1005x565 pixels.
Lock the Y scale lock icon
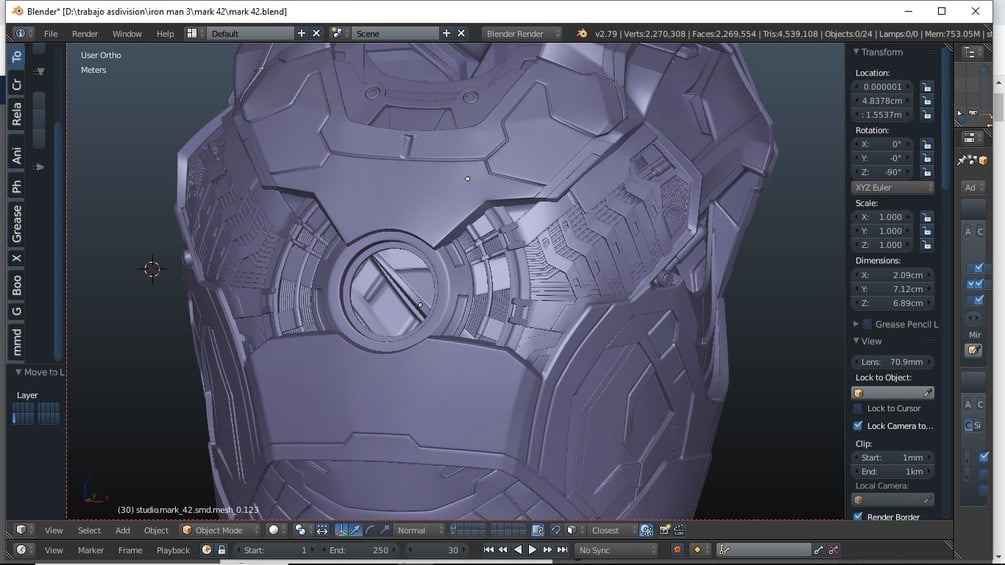pos(927,231)
